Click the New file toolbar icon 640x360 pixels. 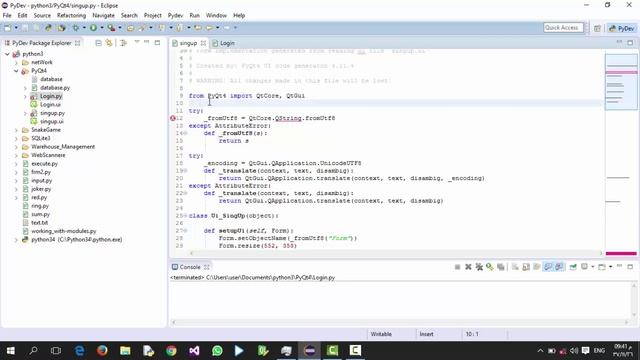[x=7, y=28]
